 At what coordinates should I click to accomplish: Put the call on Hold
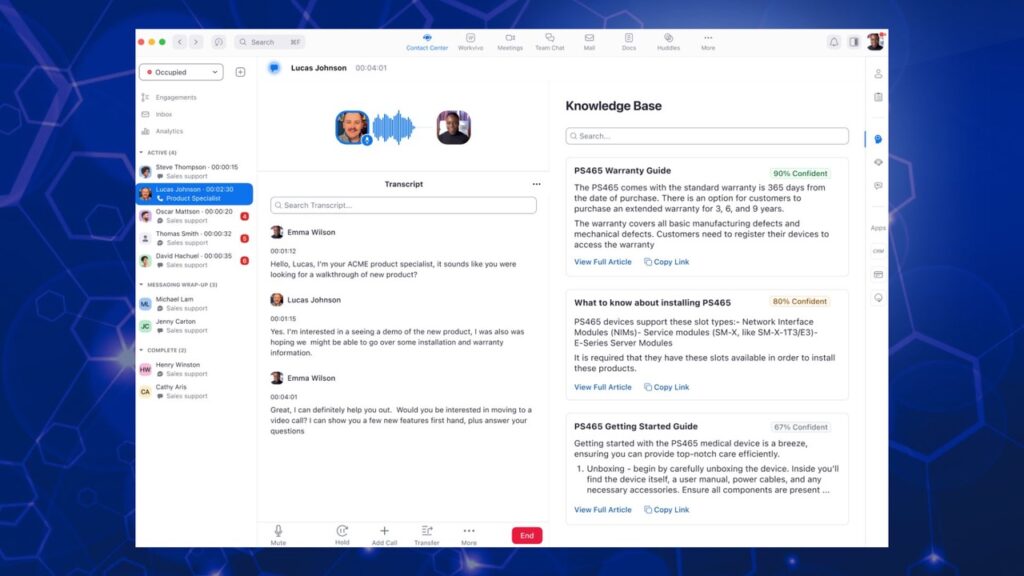pyautogui.click(x=342, y=534)
